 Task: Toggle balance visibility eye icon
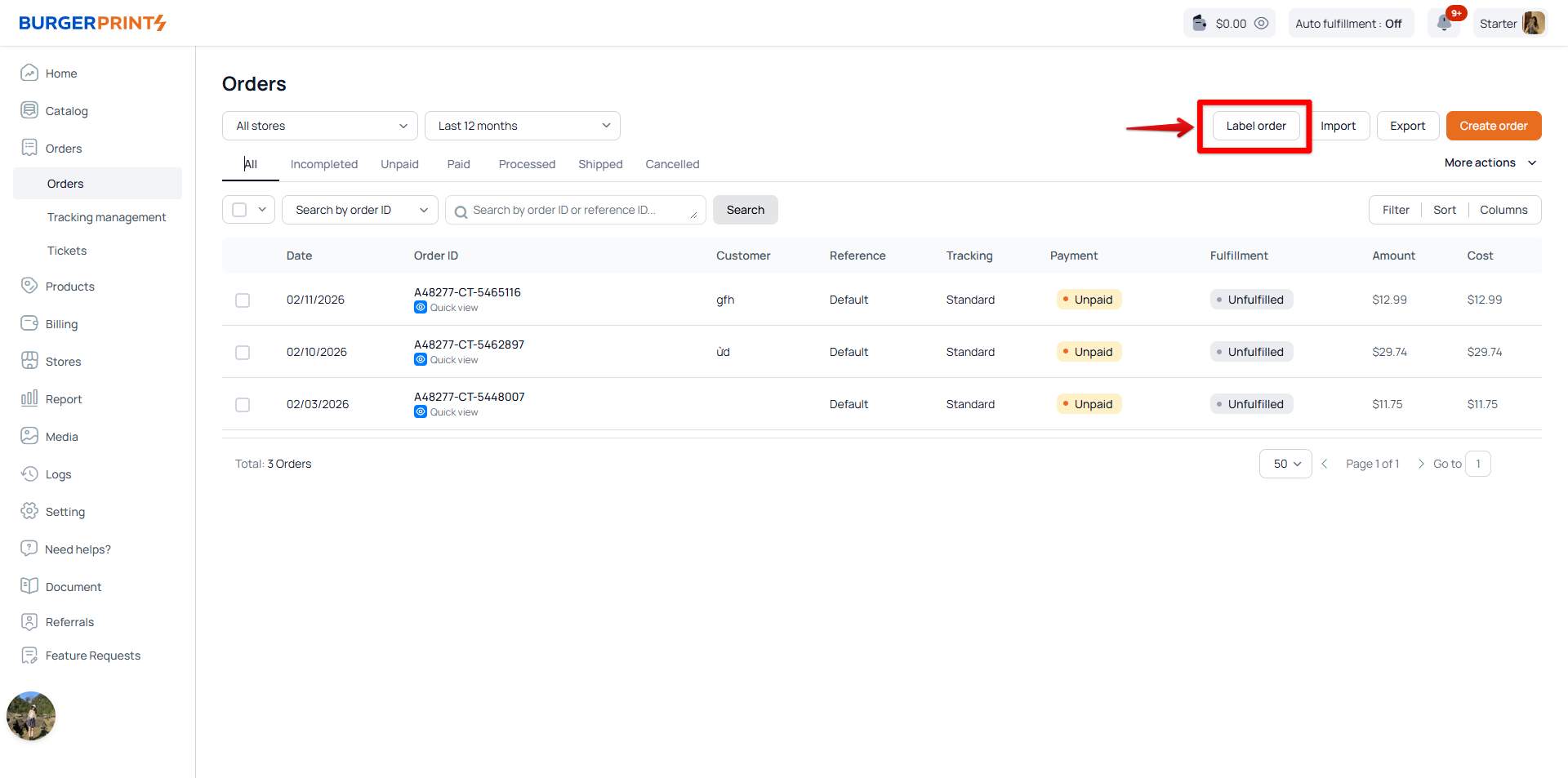(x=1261, y=23)
